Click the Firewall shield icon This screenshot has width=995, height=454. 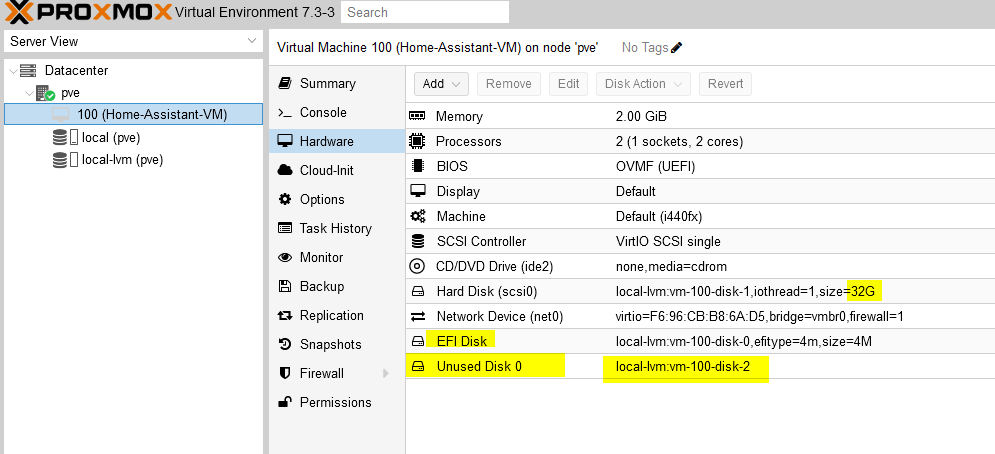click(285, 373)
